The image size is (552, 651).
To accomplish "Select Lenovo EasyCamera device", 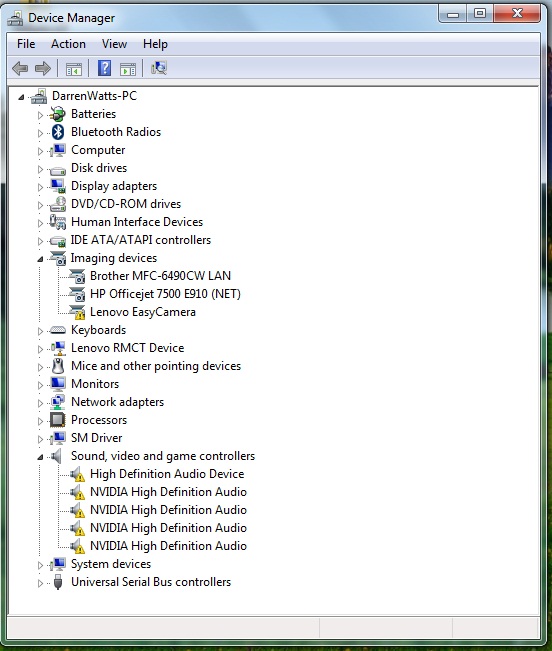I will (143, 312).
